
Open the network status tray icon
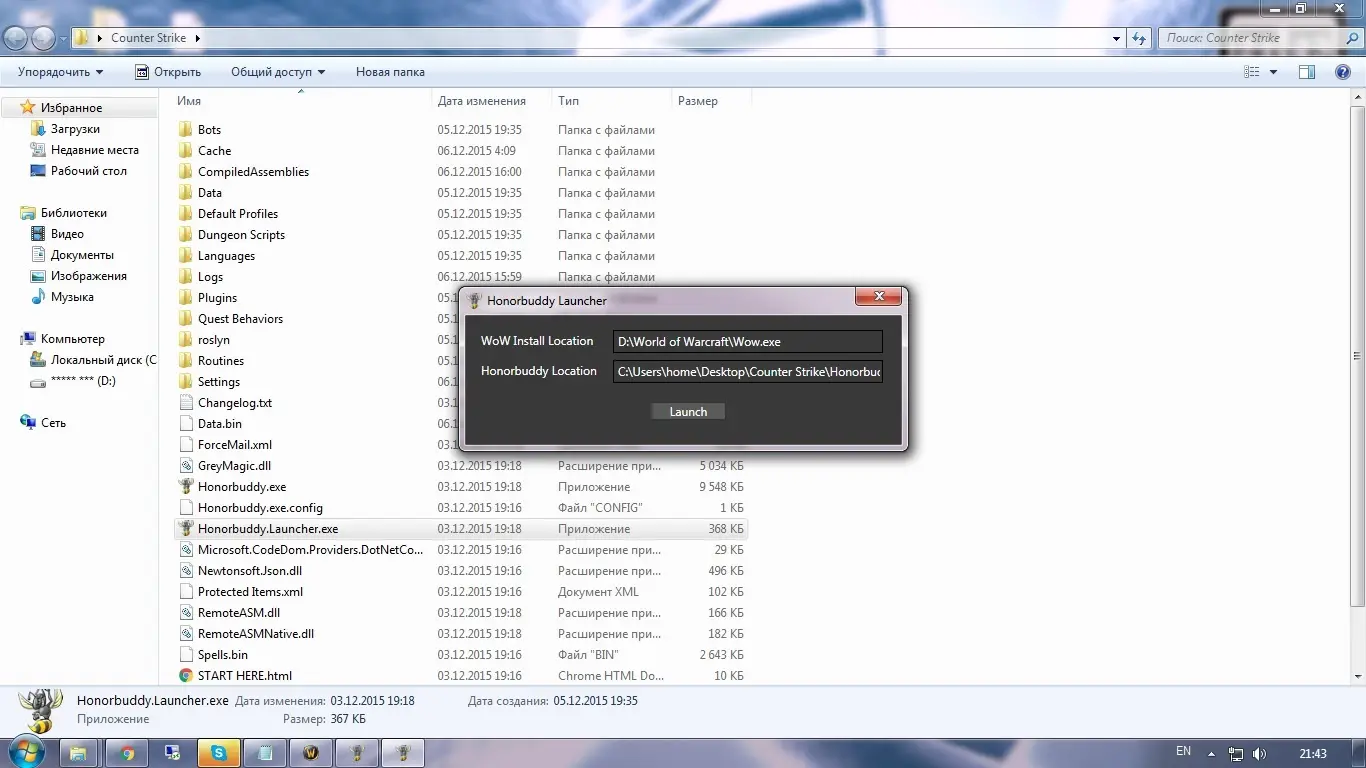pos(1236,753)
